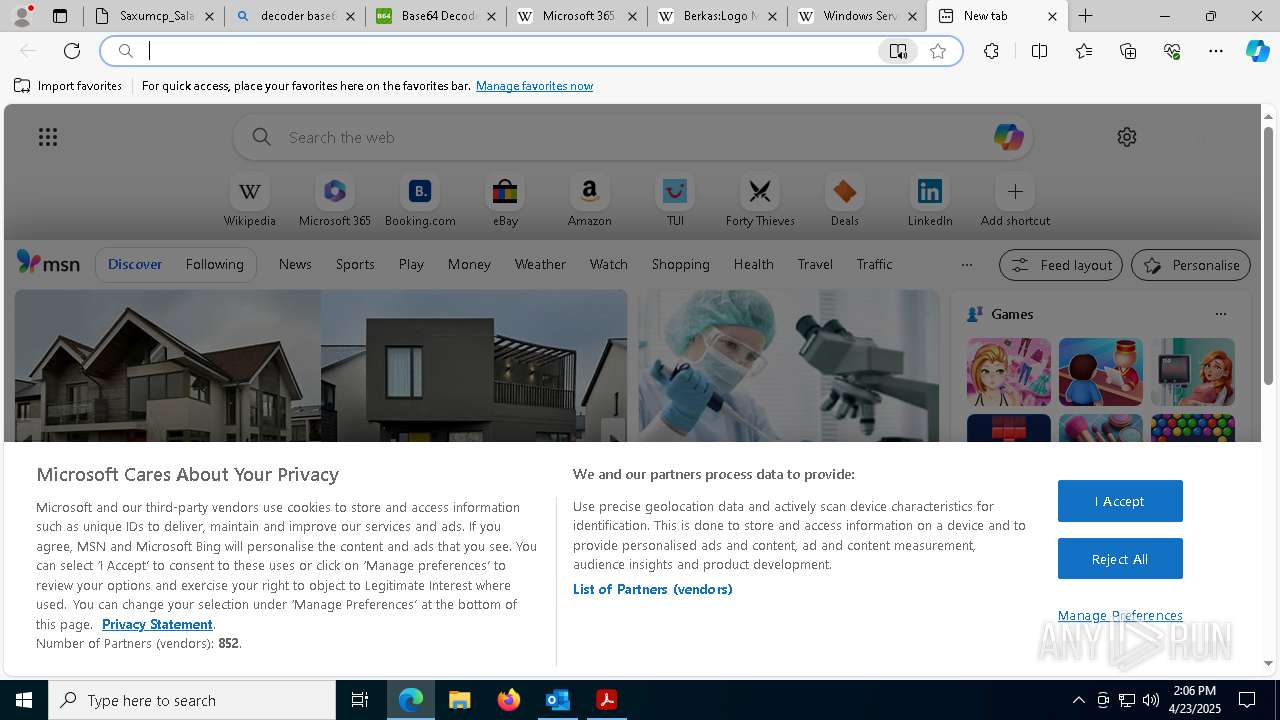Open the Shopping category
Image resolution: width=1280 pixels, height=720 pixels.
[x=680, y=264]
